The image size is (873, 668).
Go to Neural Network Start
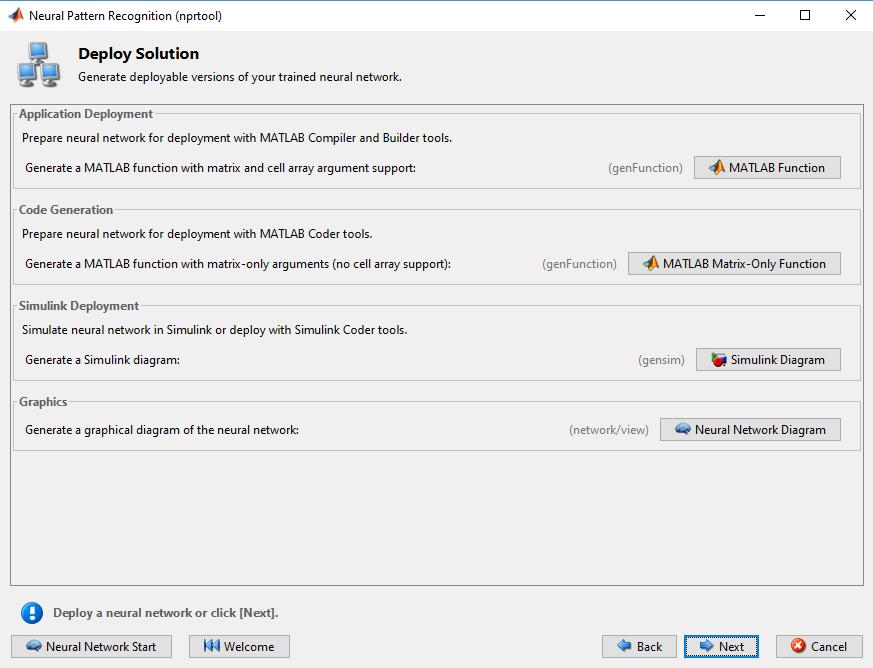(x=91, y=646)
